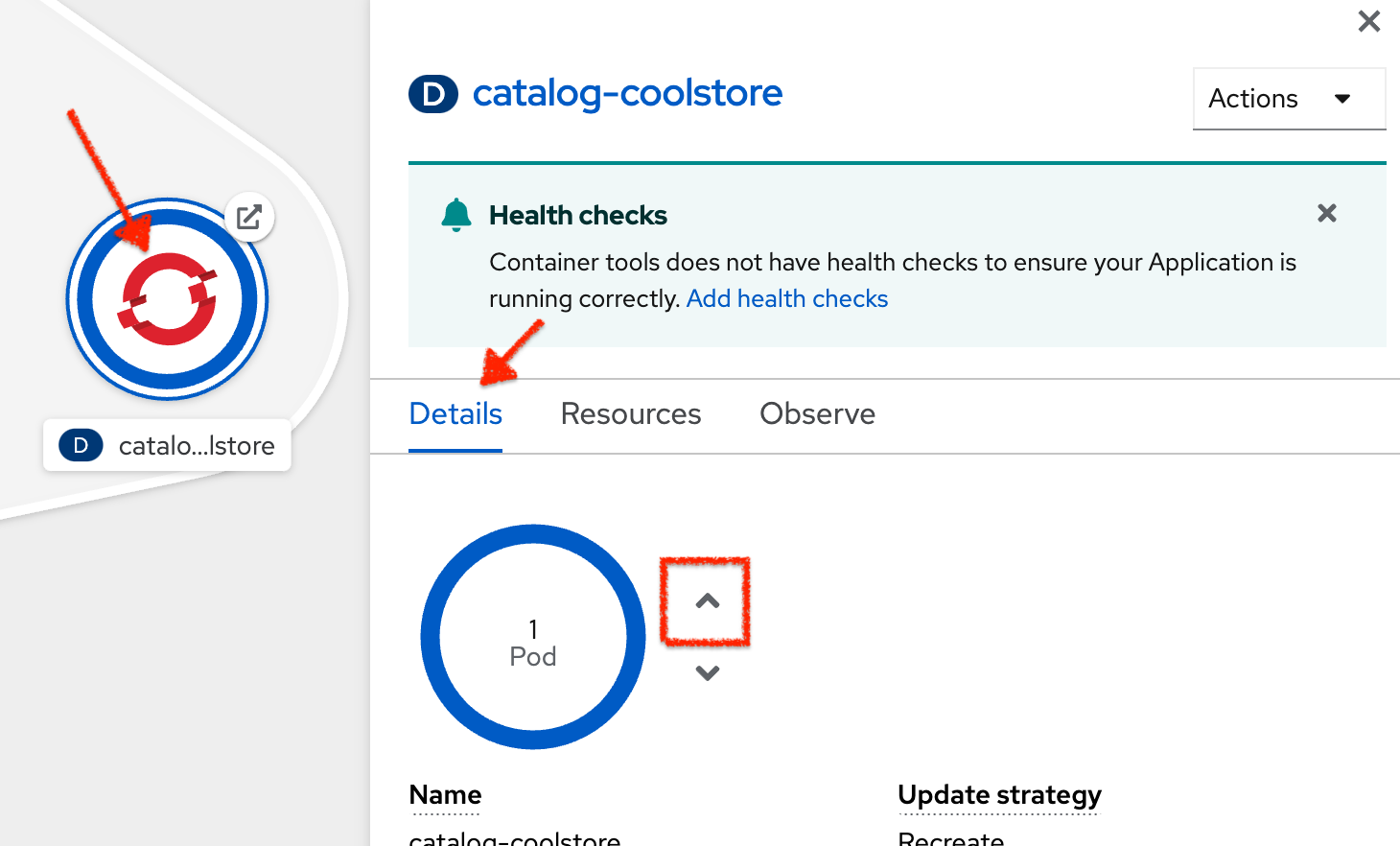
Task: Open the catalog-coolstore deployment link
Action: tap(627, 93)
